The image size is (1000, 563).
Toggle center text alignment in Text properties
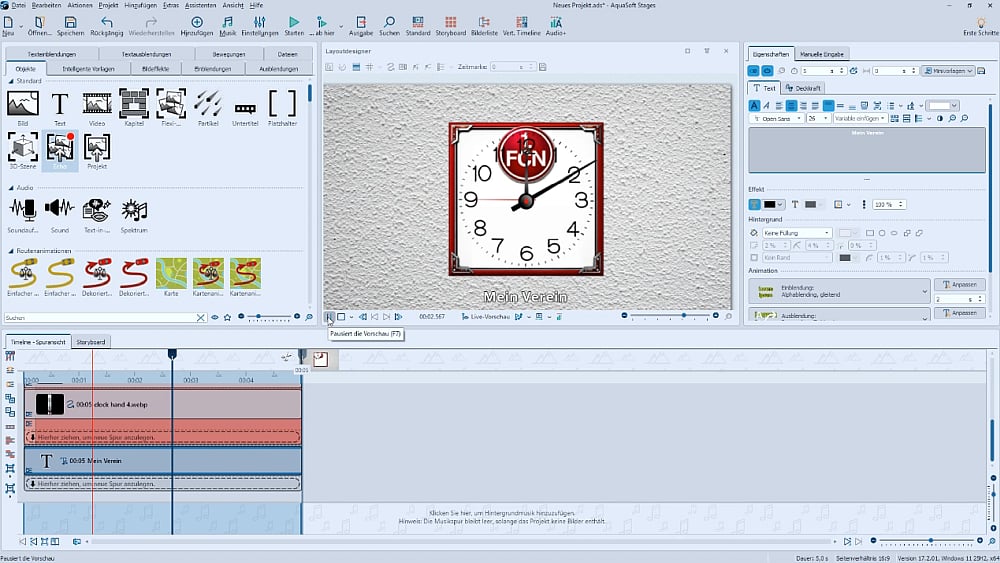[x=791, y=105]
